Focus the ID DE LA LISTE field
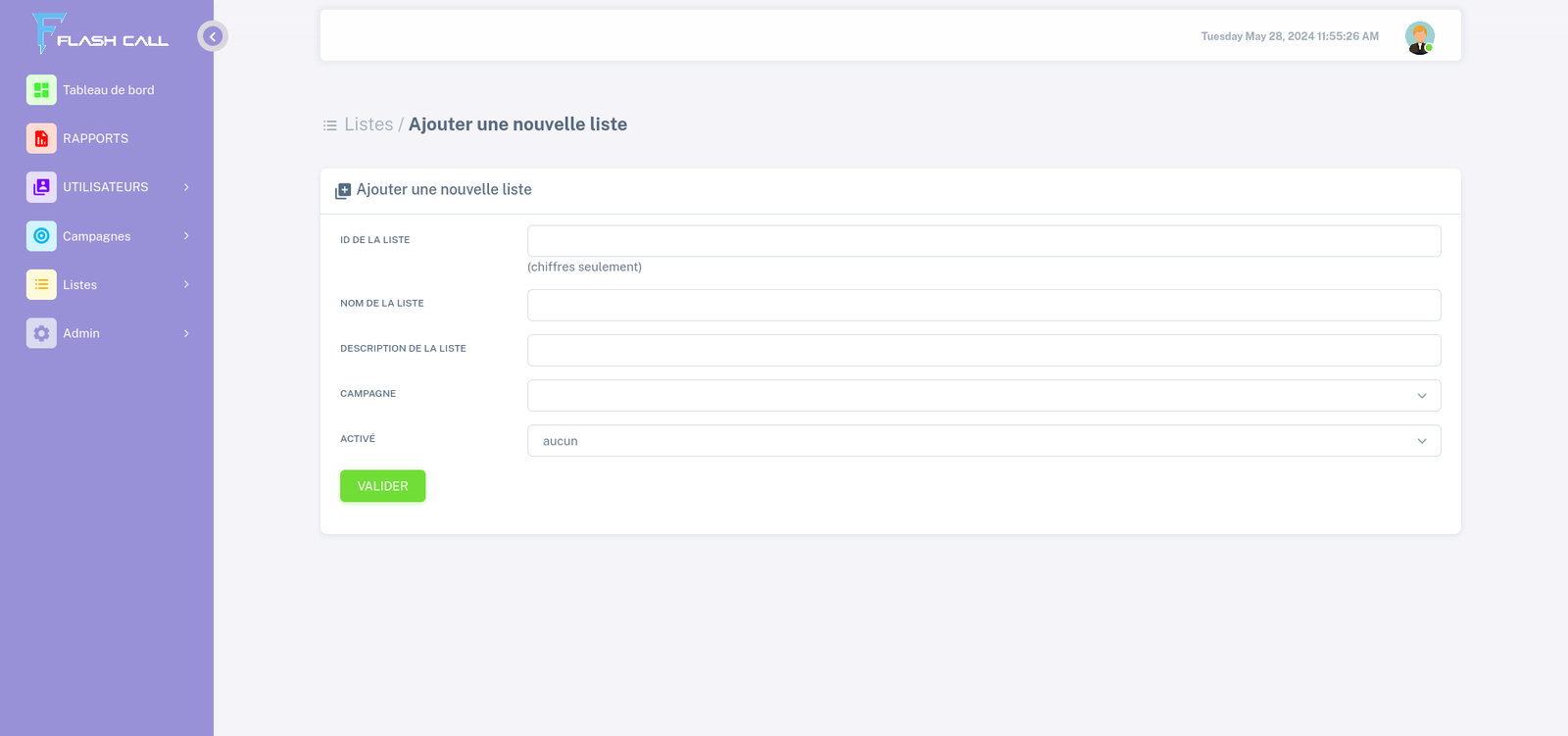This screenshot has width=1568, height=736. coord(983,241)
